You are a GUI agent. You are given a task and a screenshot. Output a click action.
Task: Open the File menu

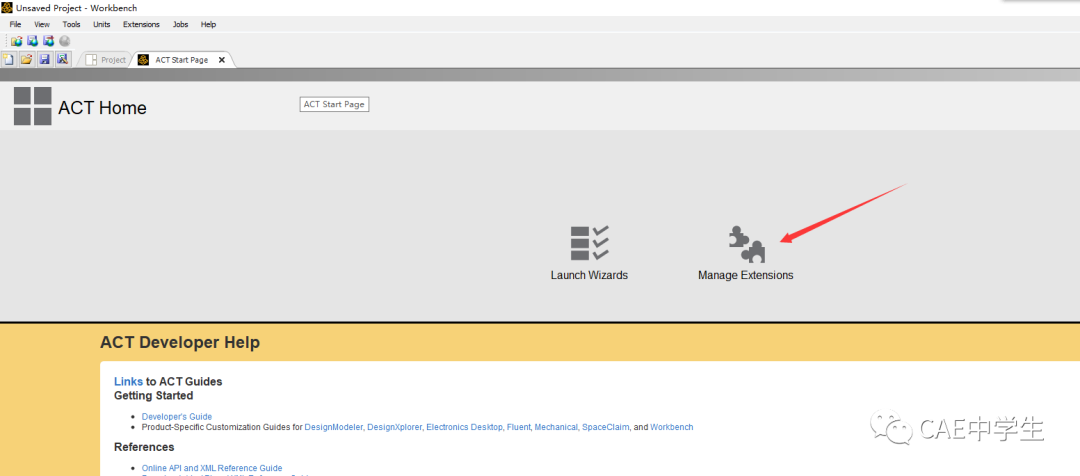pyautogui.click(x=15, y=24)
